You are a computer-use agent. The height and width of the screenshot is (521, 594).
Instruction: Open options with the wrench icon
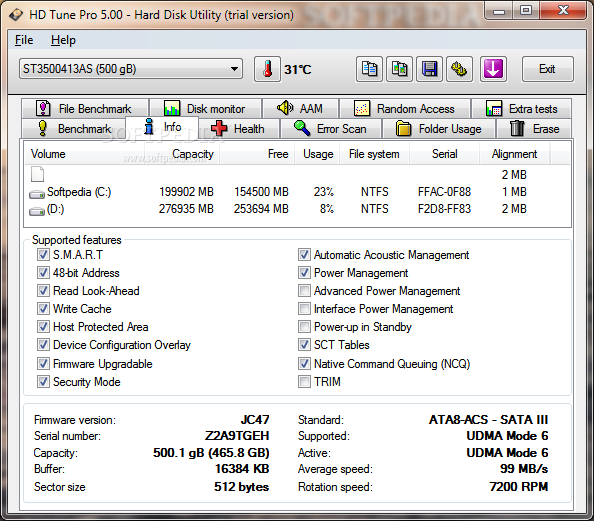point(459,69)
